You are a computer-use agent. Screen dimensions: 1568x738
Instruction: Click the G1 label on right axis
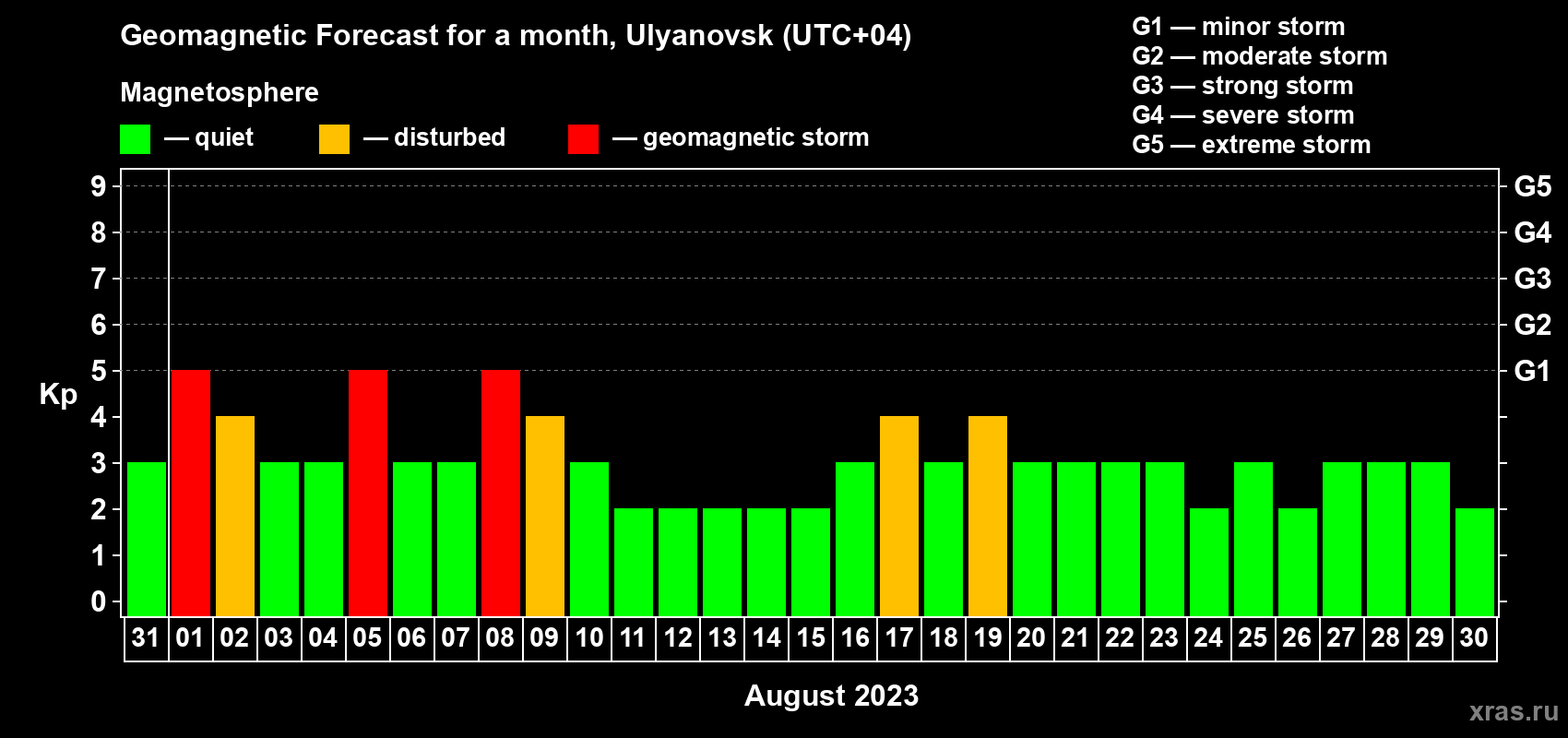(1532, 371)
